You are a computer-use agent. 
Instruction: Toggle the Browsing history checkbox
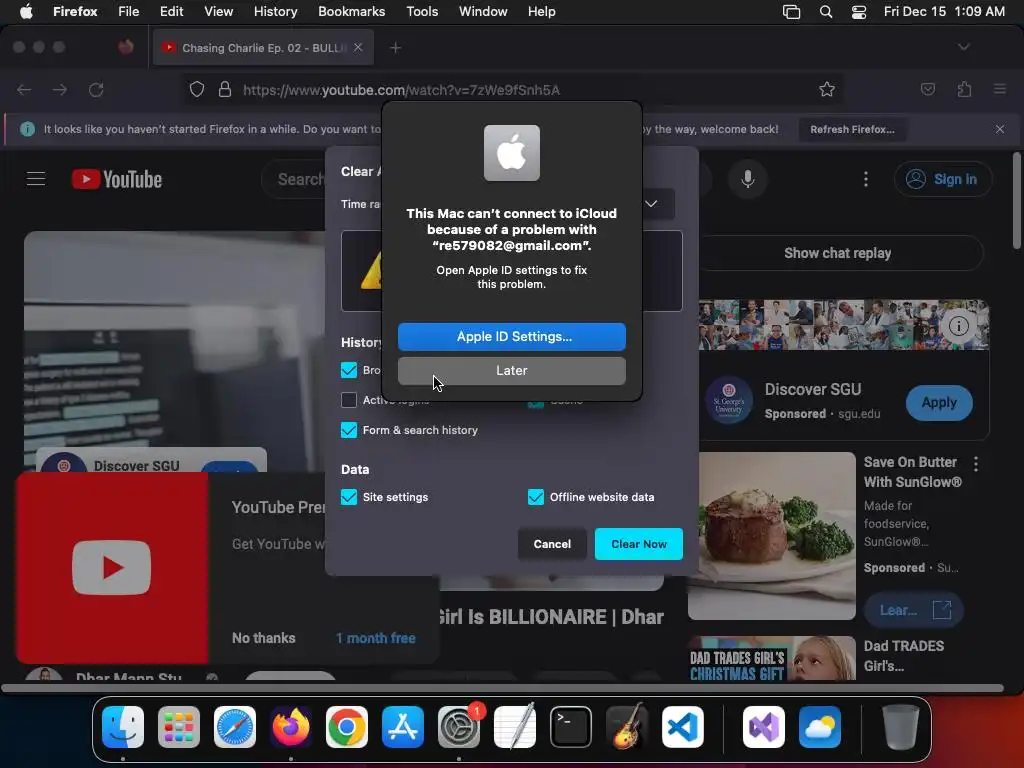[349, 370]
